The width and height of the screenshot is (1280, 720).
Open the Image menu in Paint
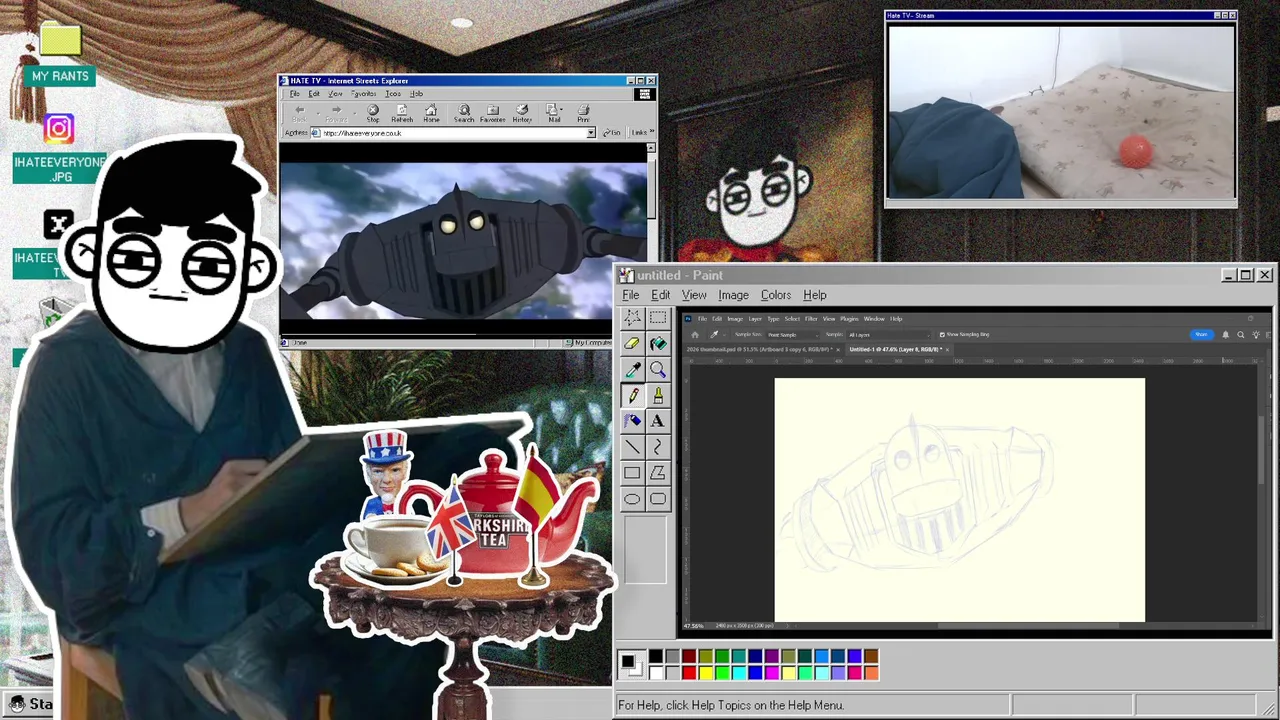733,295
